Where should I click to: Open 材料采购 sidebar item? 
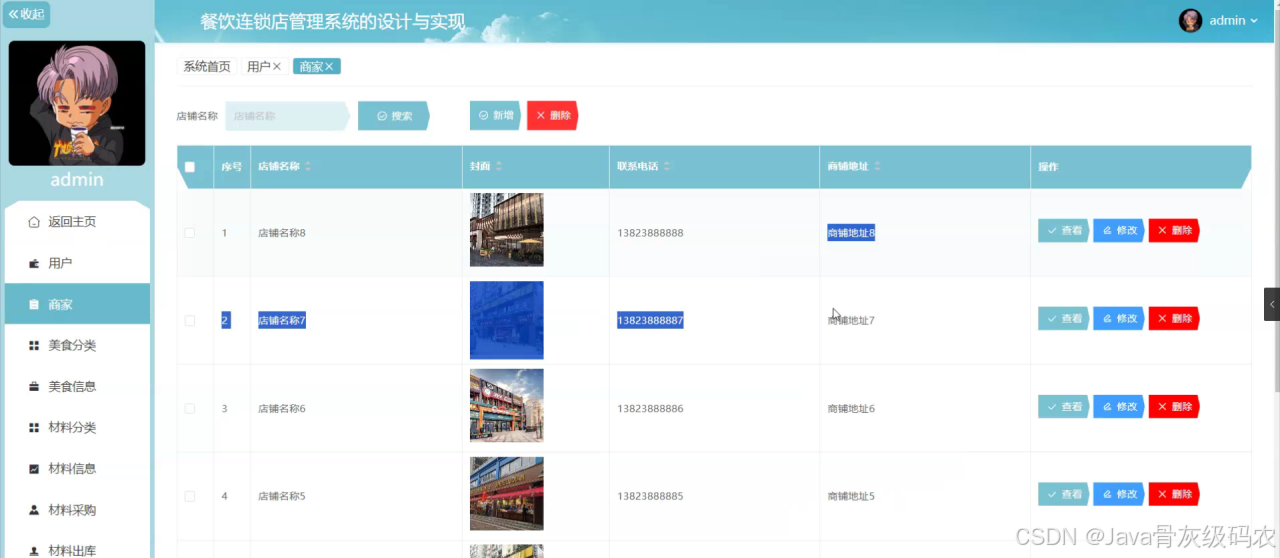coord(77,510)
